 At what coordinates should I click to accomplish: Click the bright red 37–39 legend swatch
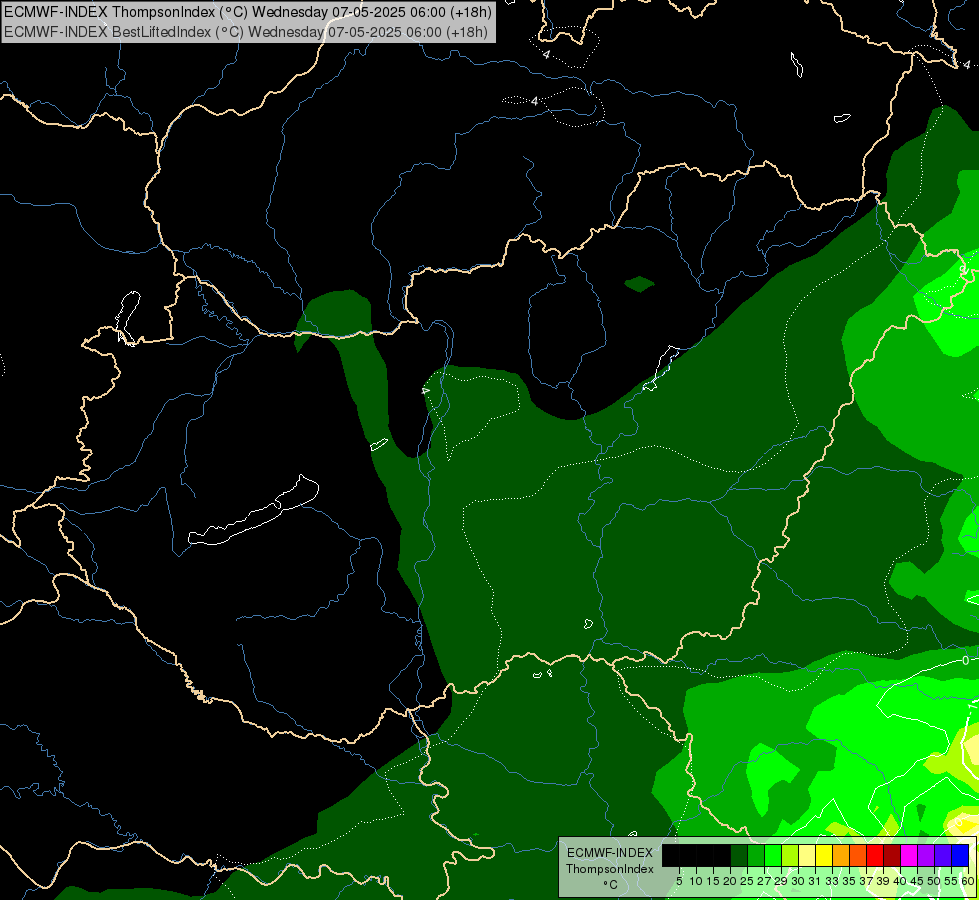875,855
